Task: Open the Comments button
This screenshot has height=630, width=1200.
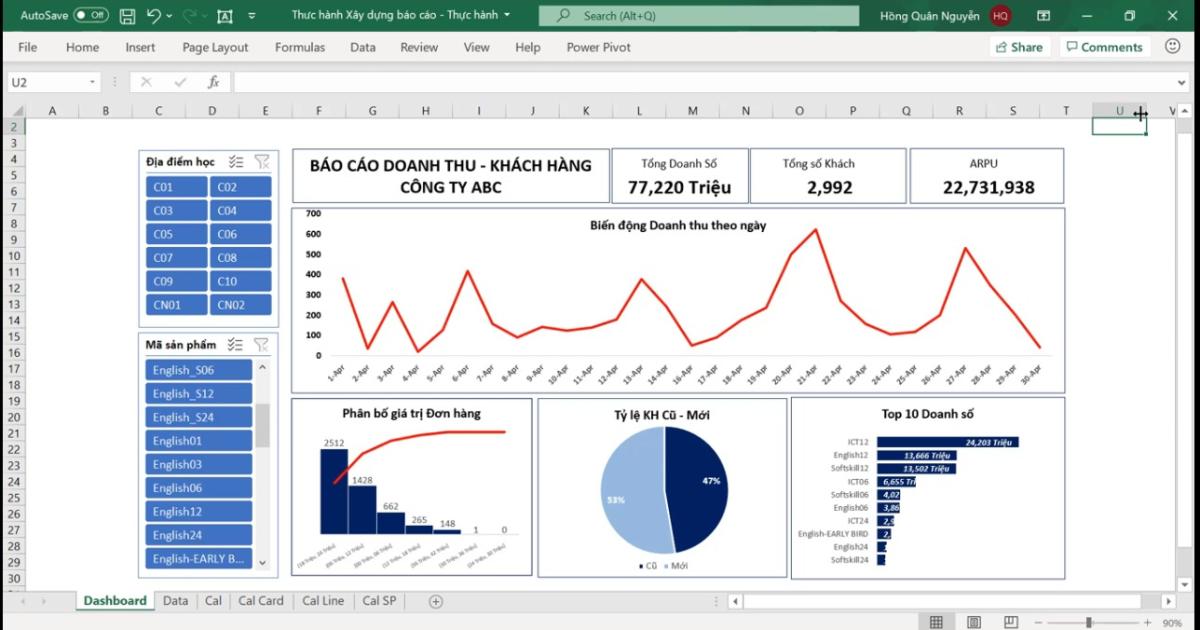Action: pos(1103,47)
